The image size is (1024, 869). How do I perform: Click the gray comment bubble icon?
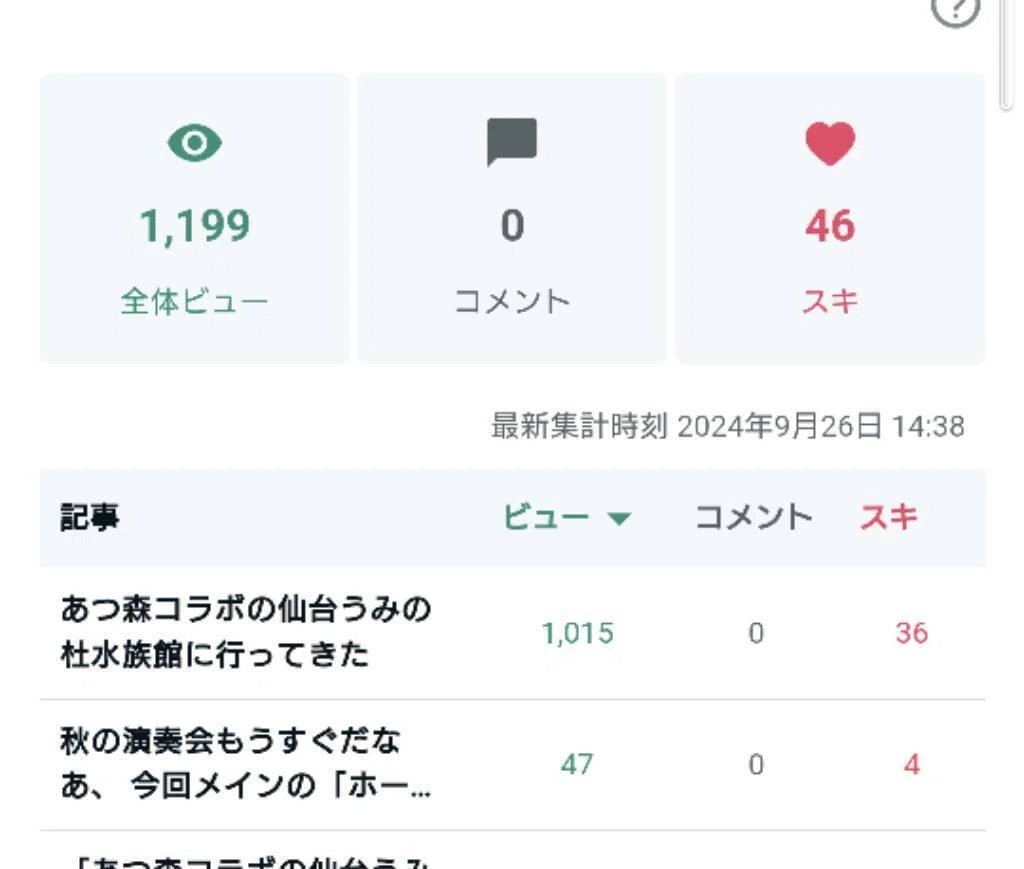[512, 142]
